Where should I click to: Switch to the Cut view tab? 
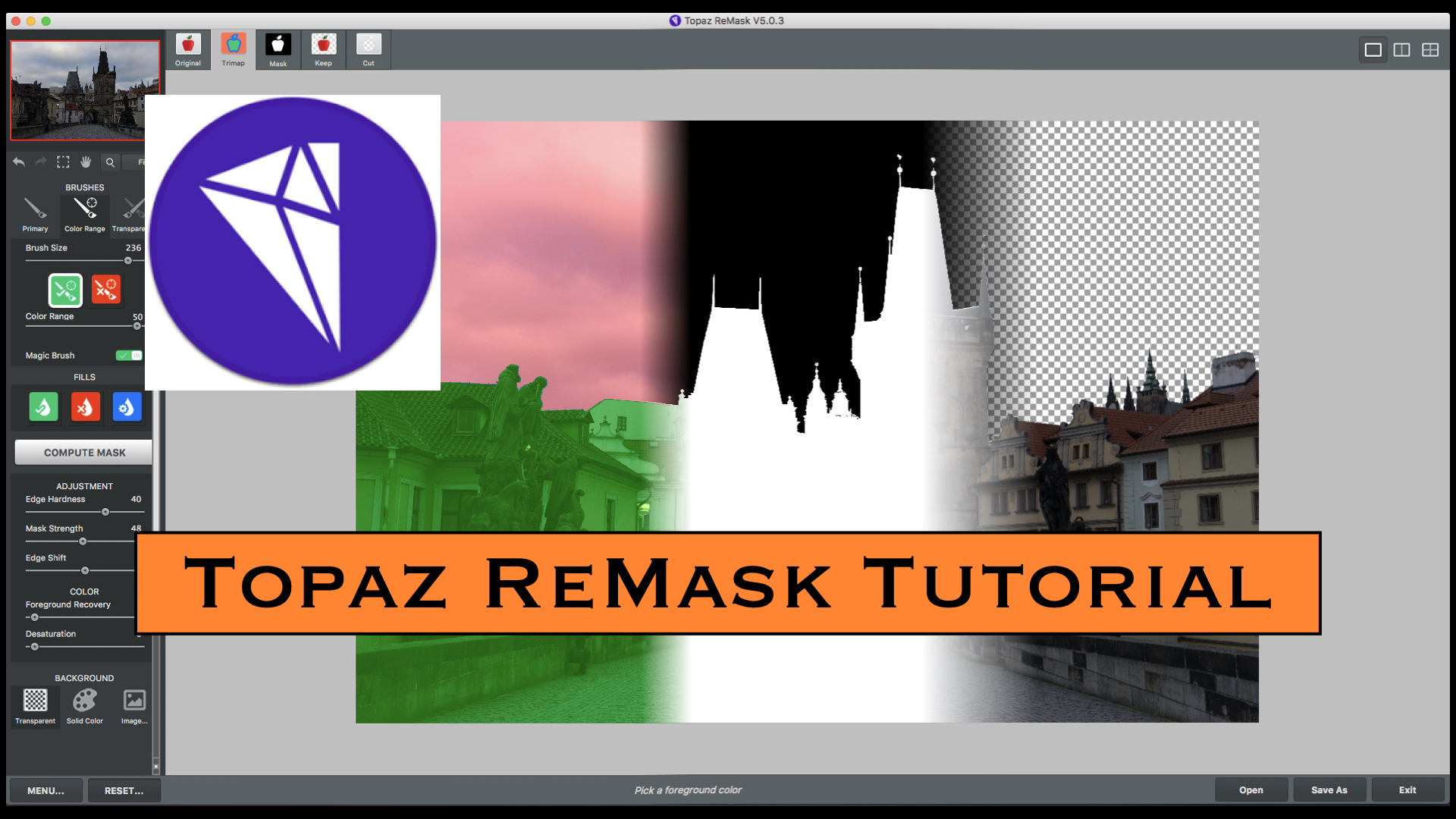(369, 50)
